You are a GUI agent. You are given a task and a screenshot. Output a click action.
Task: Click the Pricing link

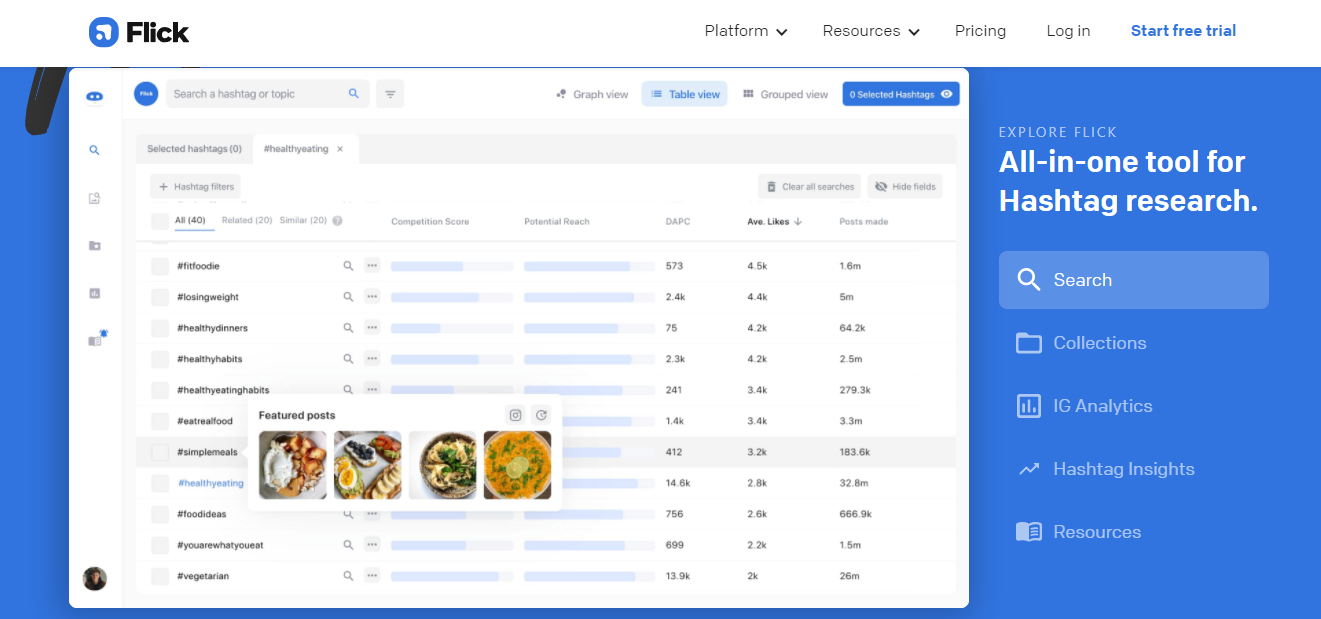(x=980, y=31)
